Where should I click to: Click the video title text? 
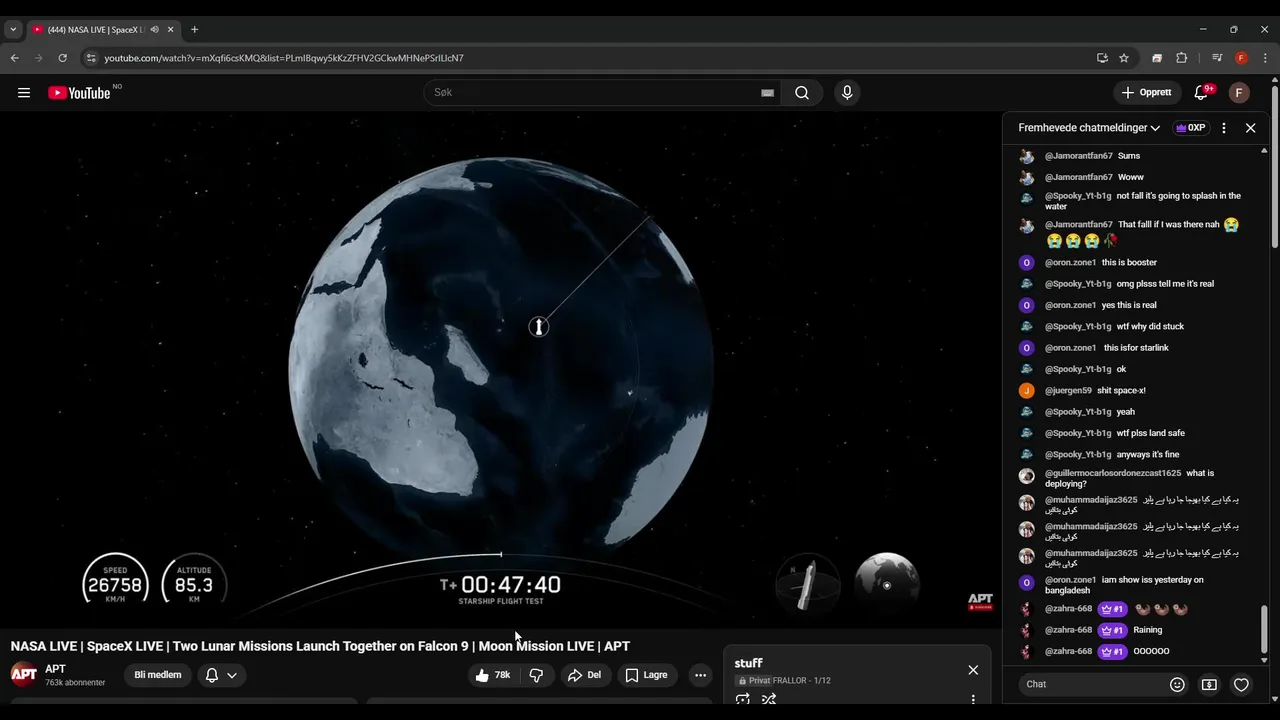(320, 646)
